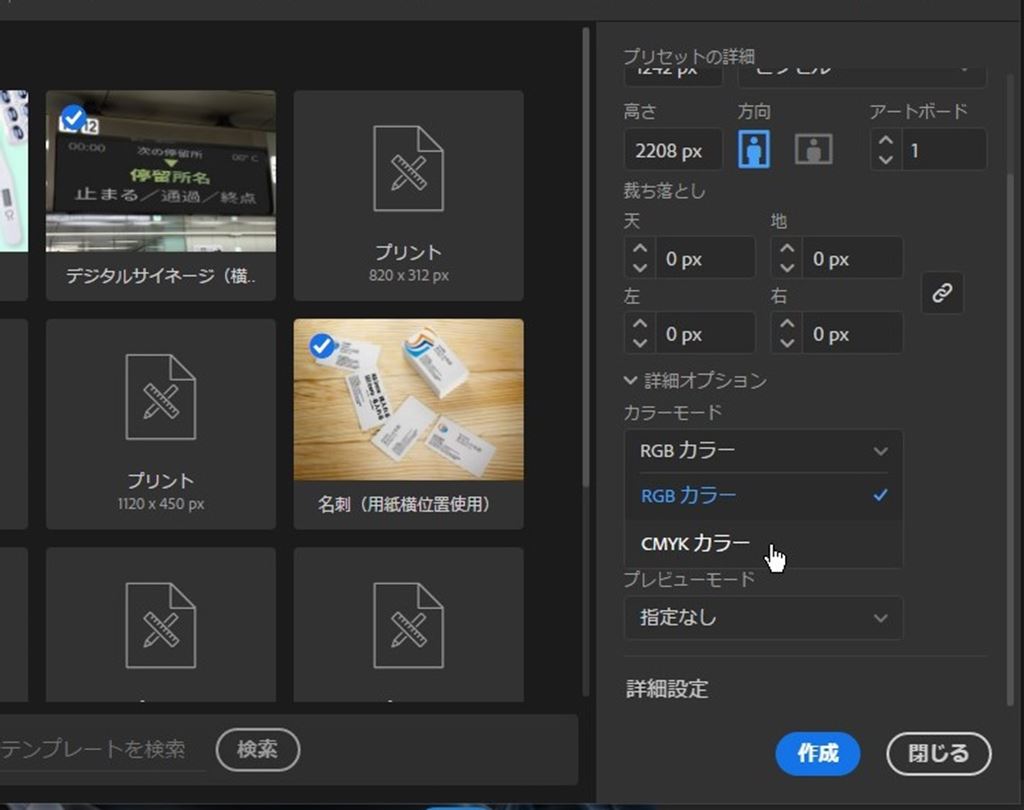Open the 名刺 template thumbnail
Screen dimensions: 1024x810
pos(408,400)
